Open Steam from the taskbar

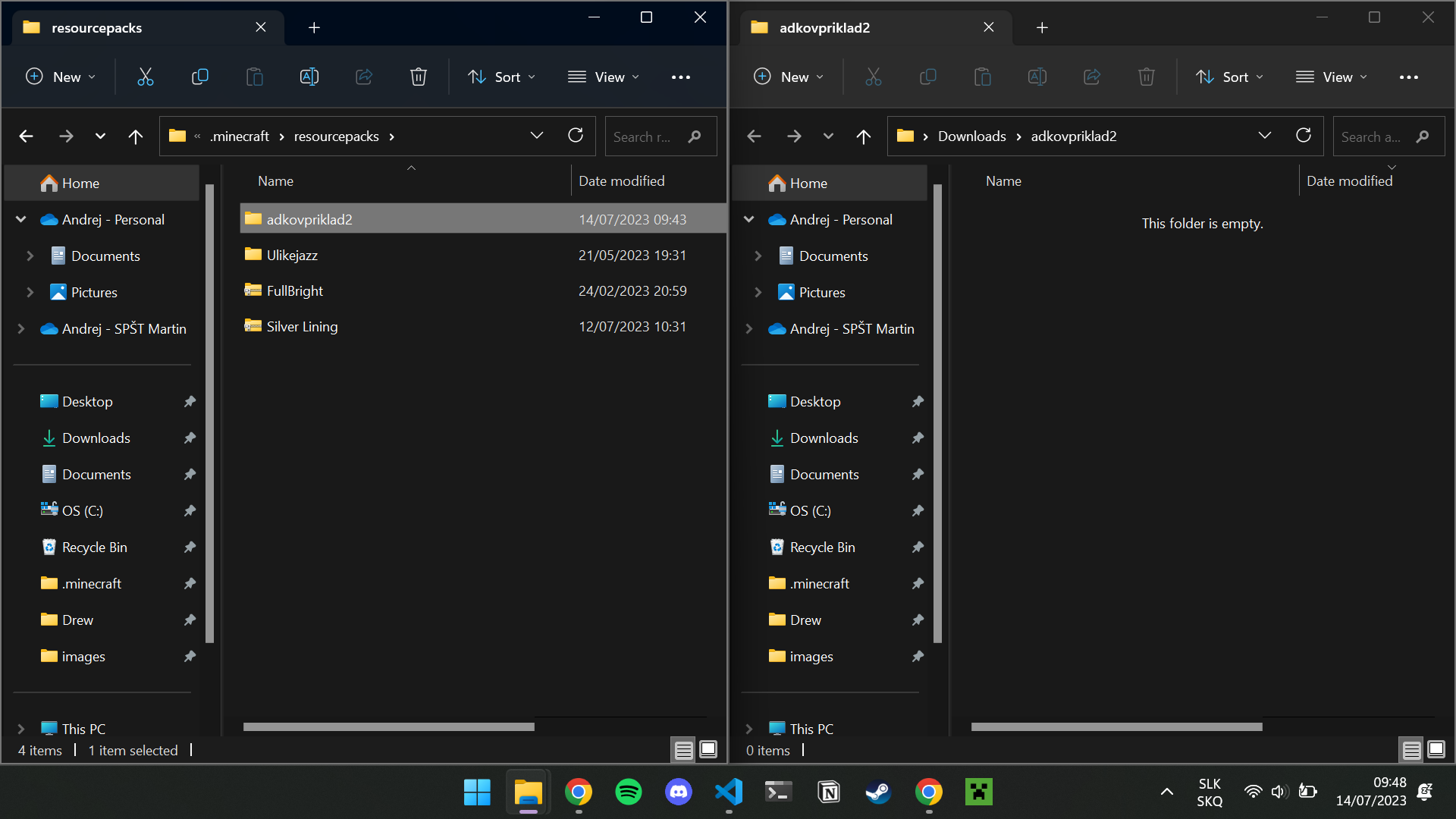pyautogui.click(x=878, y=792)
